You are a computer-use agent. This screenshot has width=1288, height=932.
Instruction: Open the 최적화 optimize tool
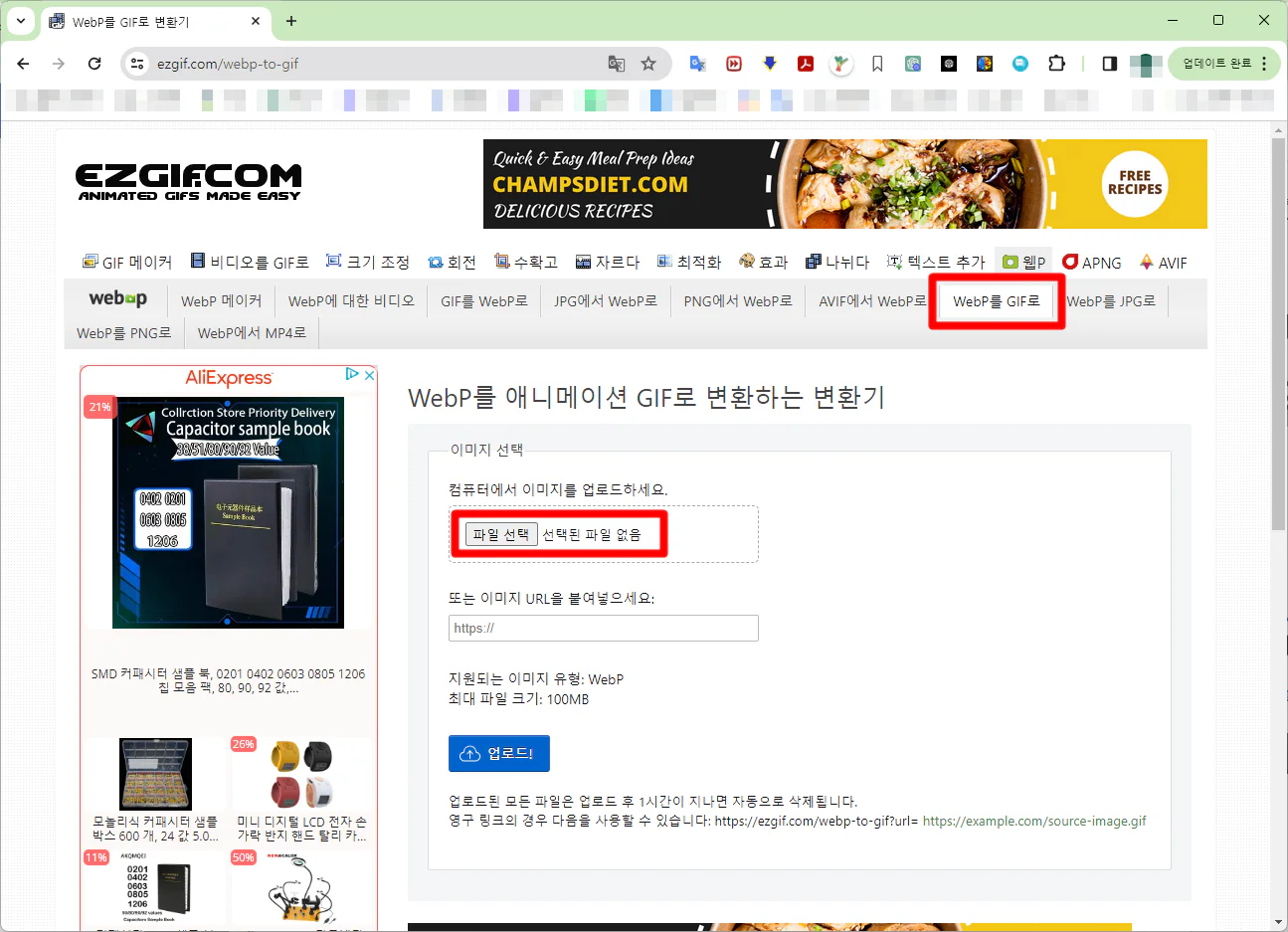[x=689, y=263]
